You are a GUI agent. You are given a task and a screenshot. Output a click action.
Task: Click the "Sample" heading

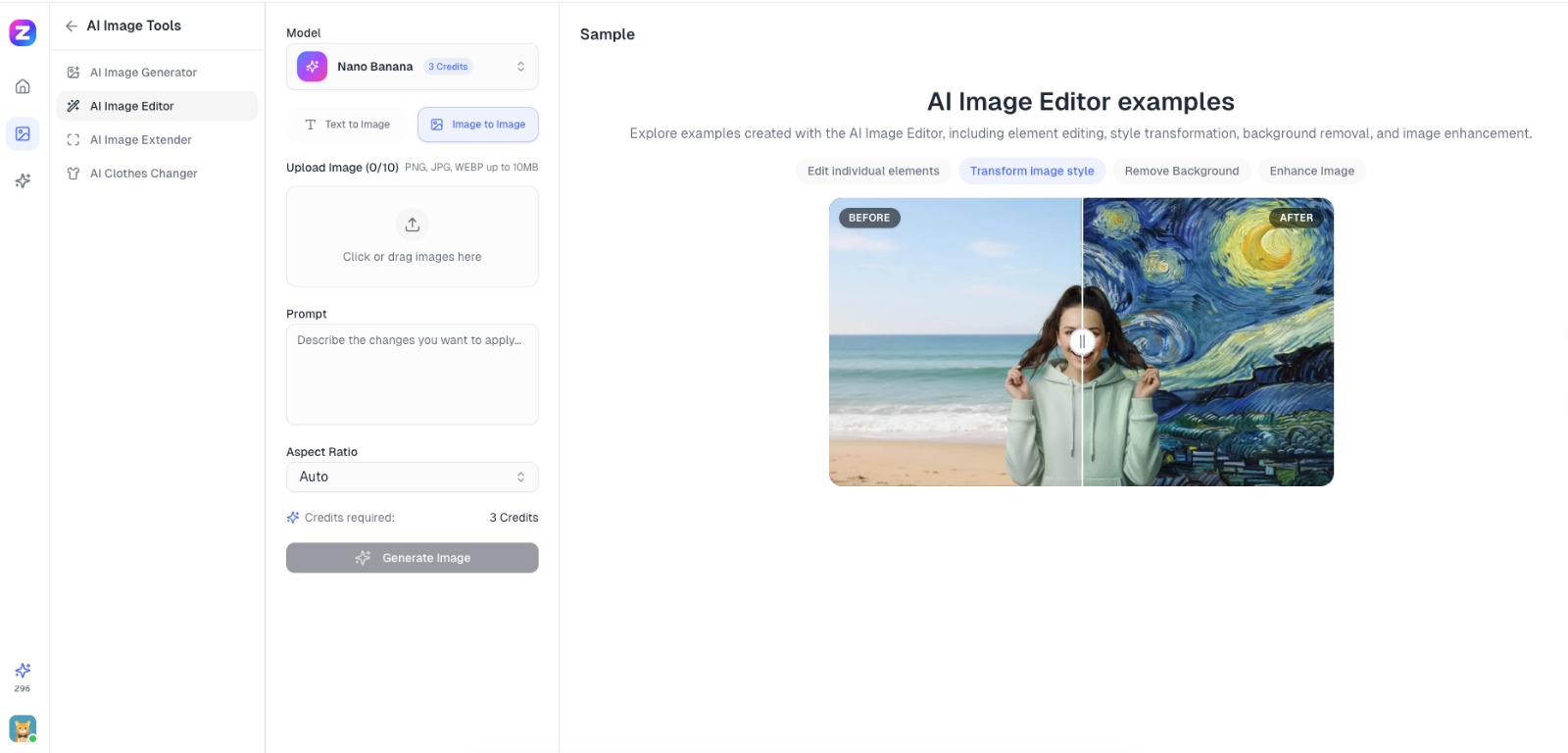point(608,34)
